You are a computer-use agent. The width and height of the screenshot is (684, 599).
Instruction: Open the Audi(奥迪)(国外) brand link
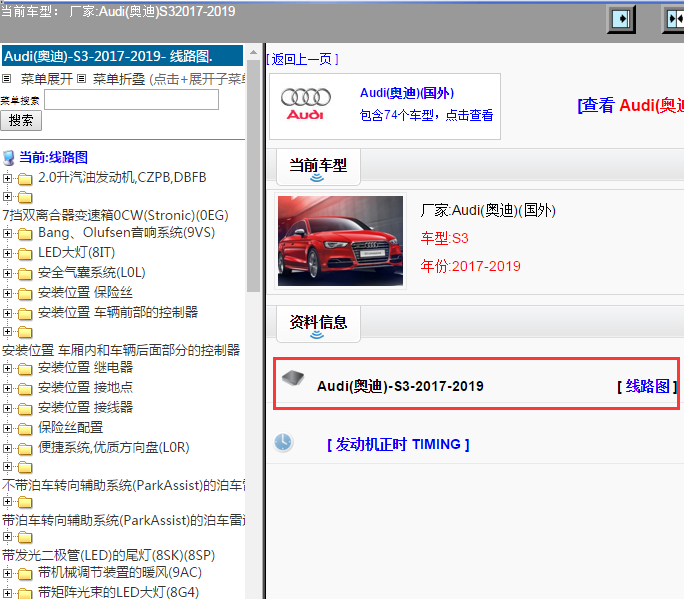pyautogui.click(x=407, y=93)
